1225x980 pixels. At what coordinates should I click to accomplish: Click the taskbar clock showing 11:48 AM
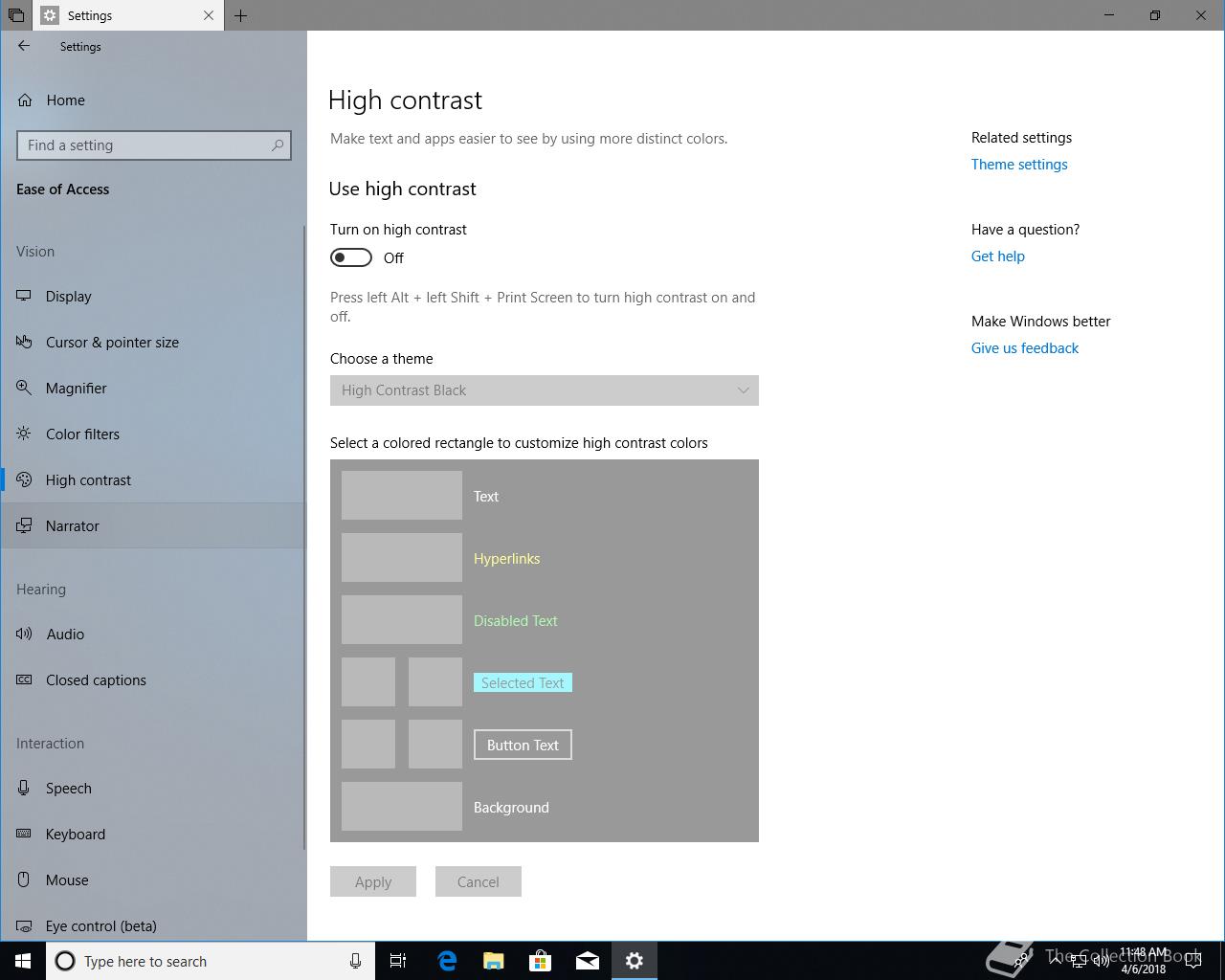pyautogui.click(x=1144, y=961)
